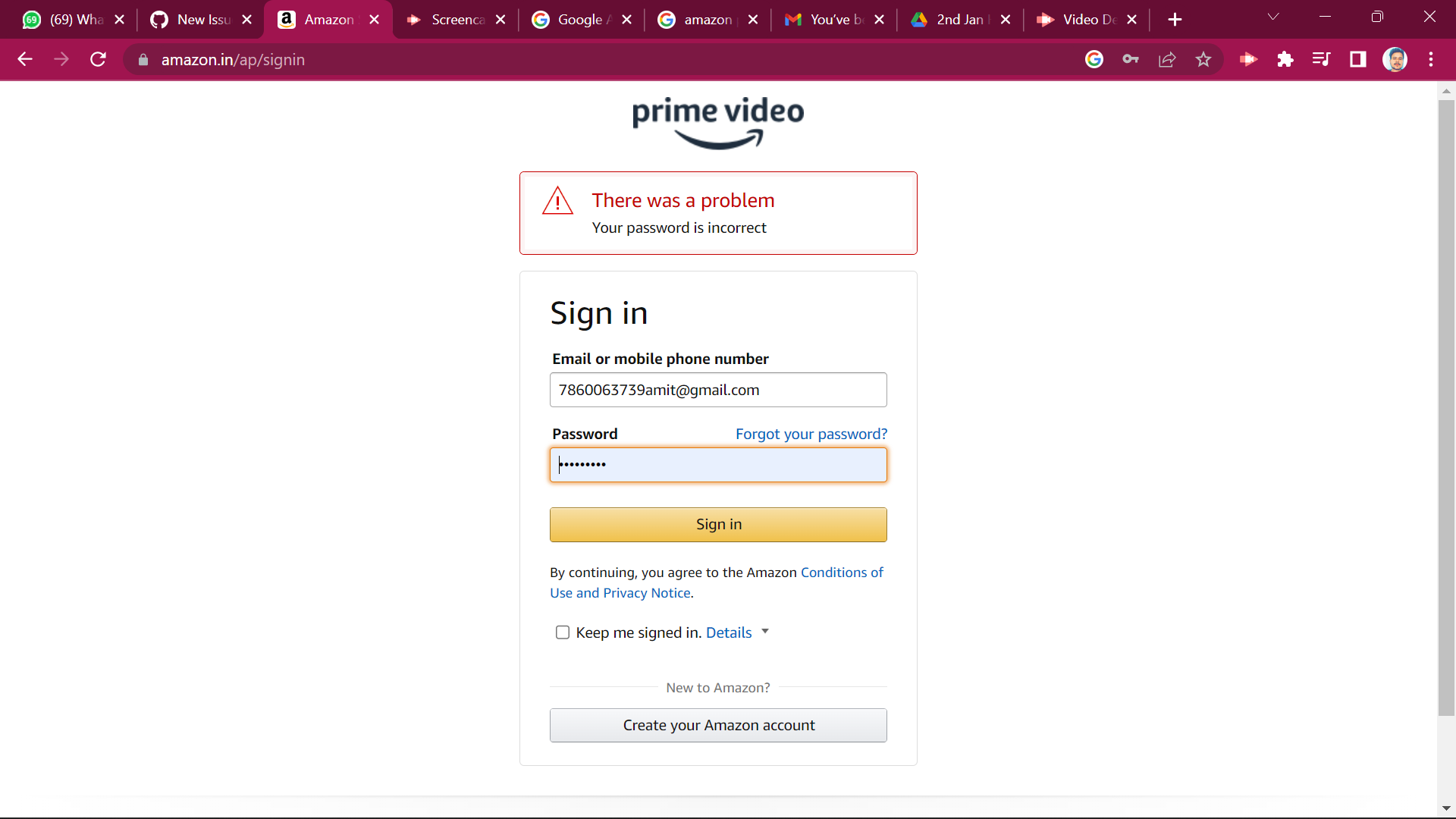Enable the Keep me signed in checkbox
The image size is (1456, 819).
[562, 632]
